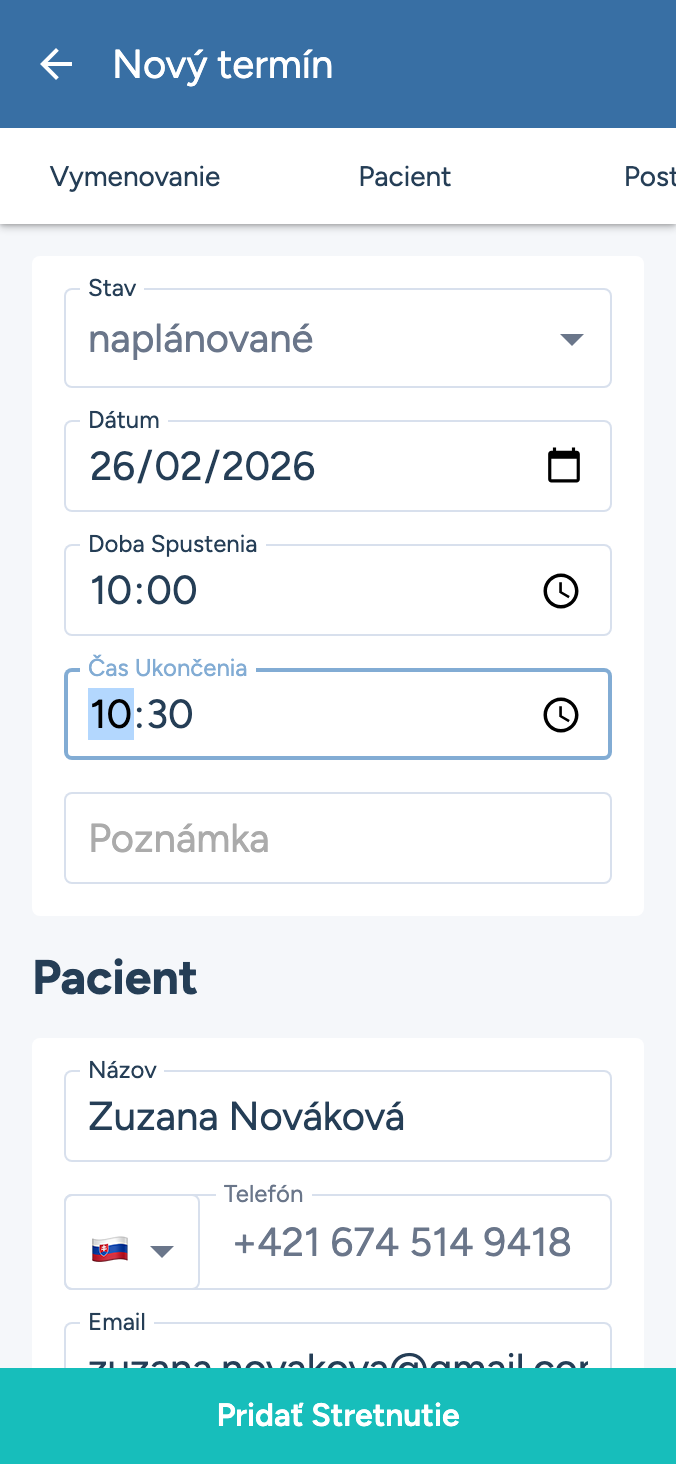Click the Slovak flag icon
Viewport: 676px width, 1464px height.
110,1250
